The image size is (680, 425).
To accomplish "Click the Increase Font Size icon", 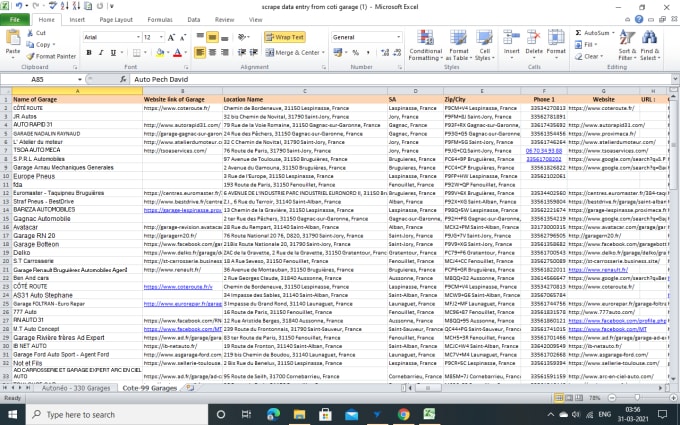I will [171, 37].
